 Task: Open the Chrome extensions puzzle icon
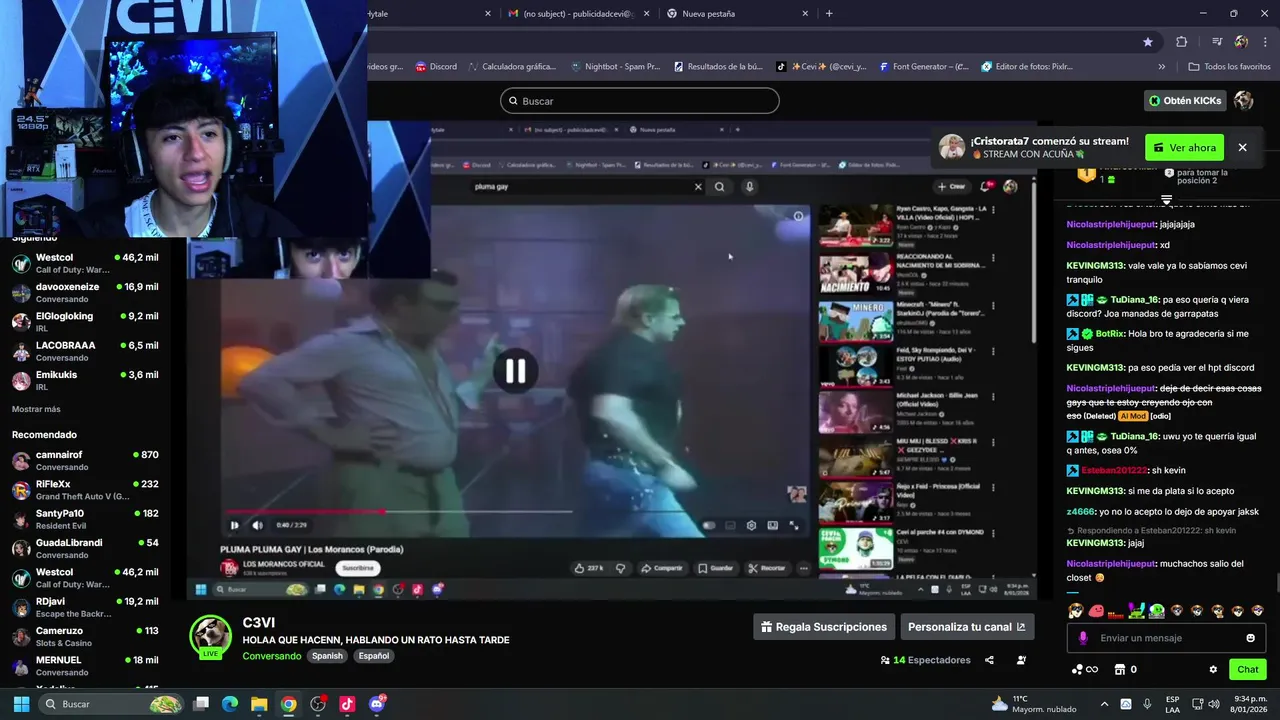1181,42
